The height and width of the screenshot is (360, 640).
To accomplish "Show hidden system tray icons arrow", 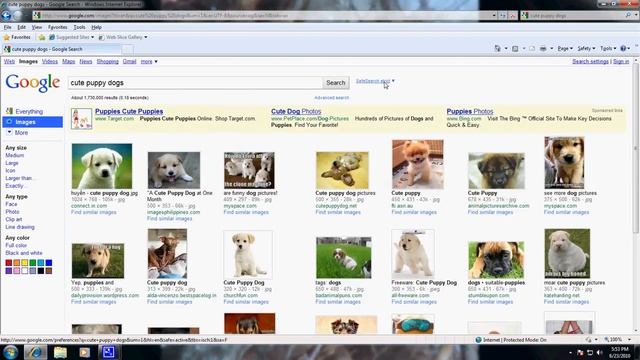I will pyautogui.click(x=570, y=352).
